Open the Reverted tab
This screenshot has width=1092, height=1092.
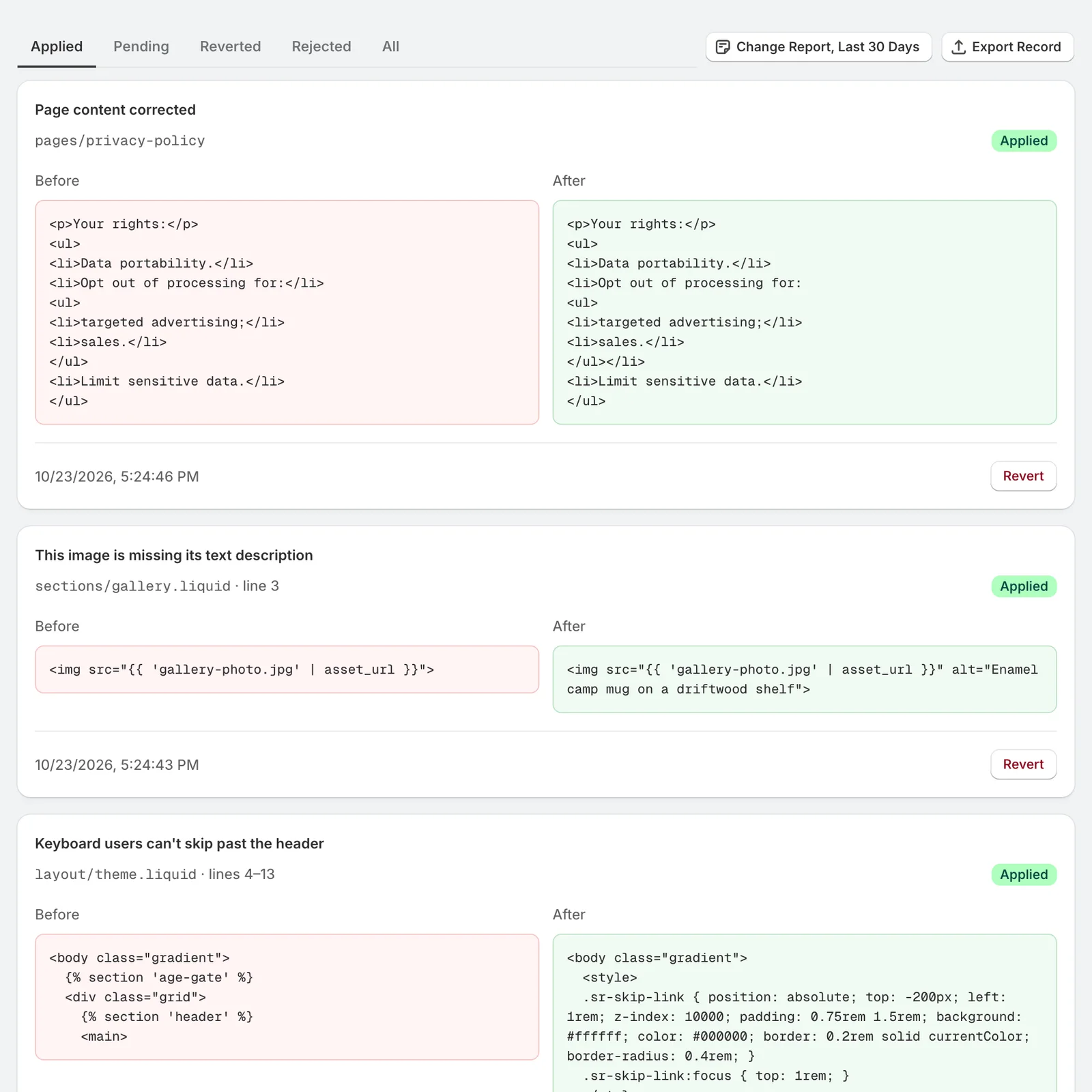click(230, 46)
